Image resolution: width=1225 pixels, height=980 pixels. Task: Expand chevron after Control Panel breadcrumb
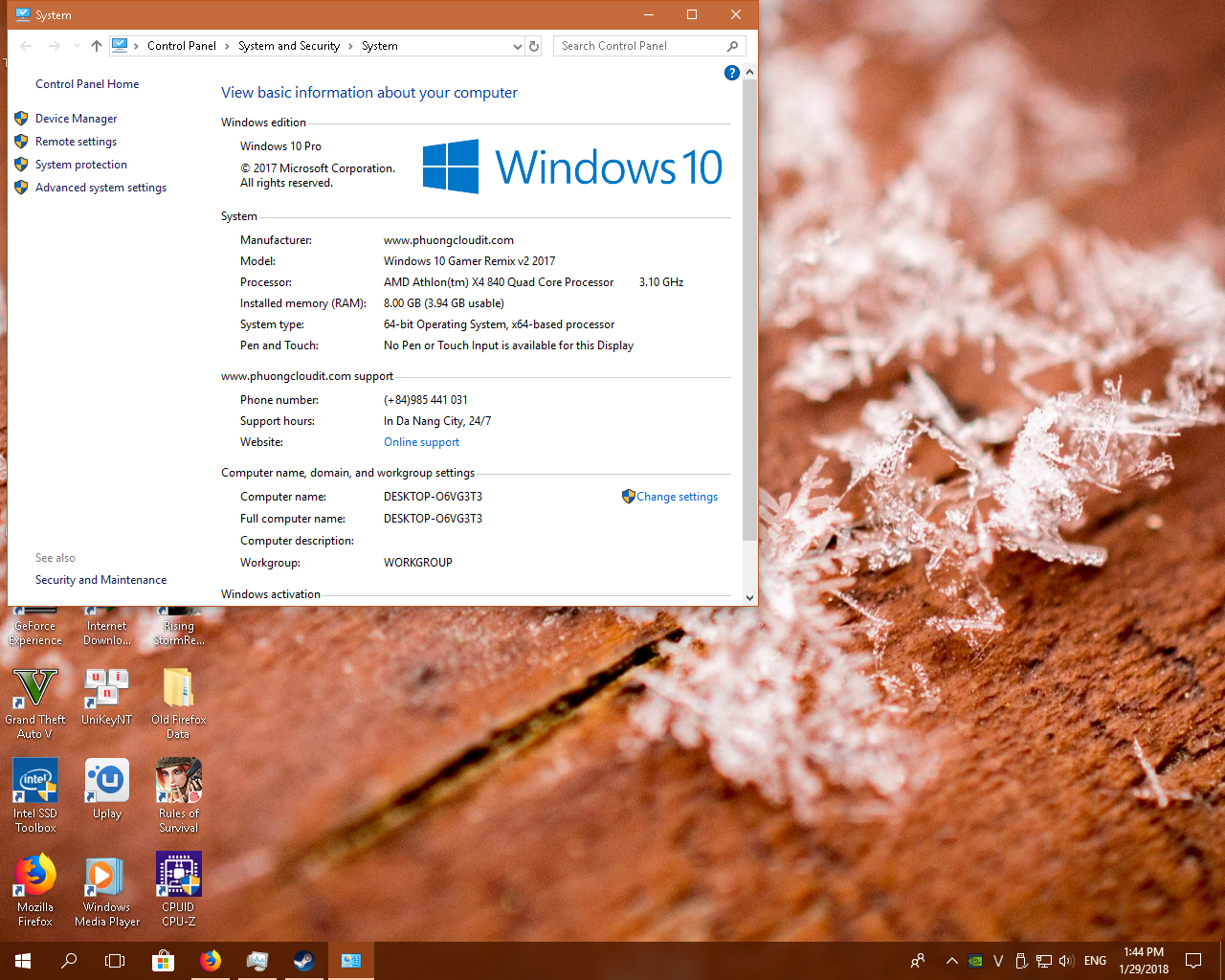pos(228,46)
